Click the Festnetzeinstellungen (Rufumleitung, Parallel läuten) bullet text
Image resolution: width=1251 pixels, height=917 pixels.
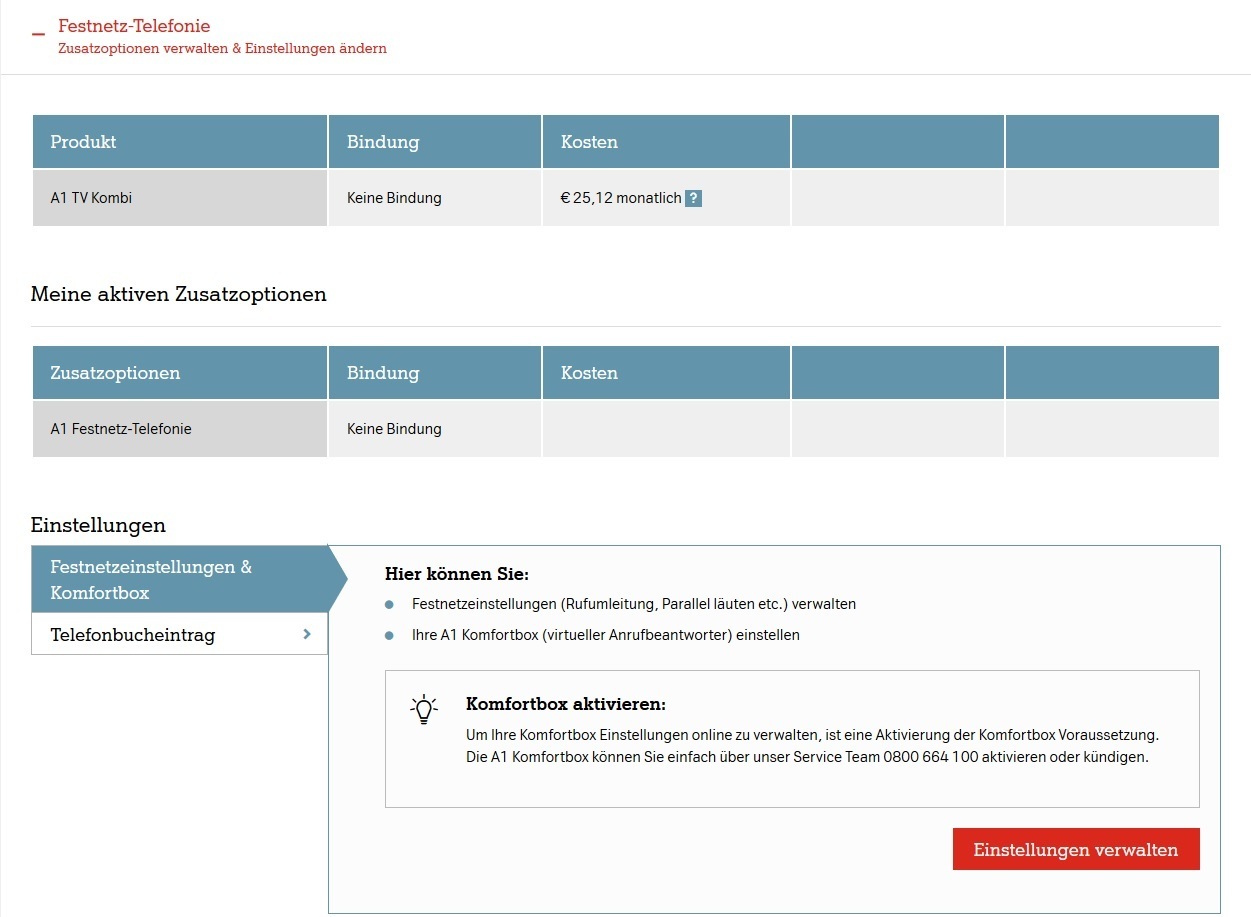tap(634, 604)
